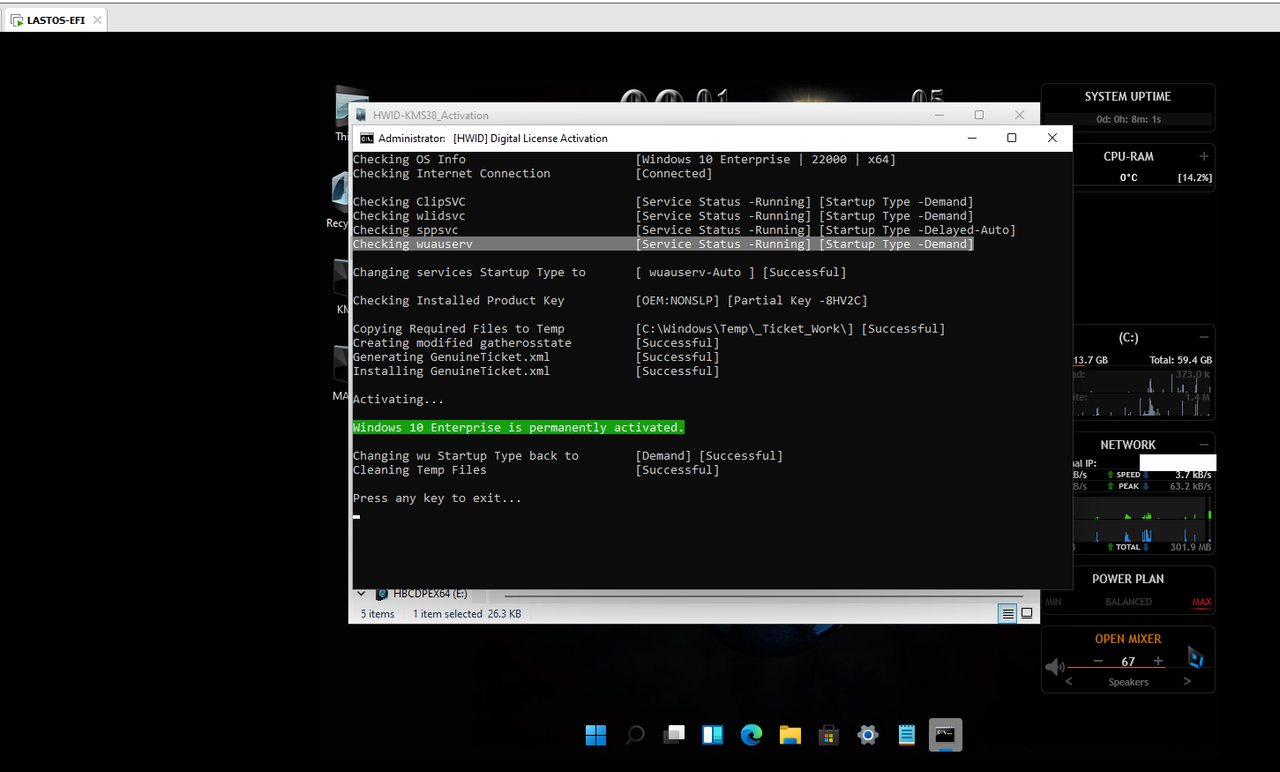Click 'Checking Installed Product Key' line
The image size is (1280, 772).
coord(458,301)
